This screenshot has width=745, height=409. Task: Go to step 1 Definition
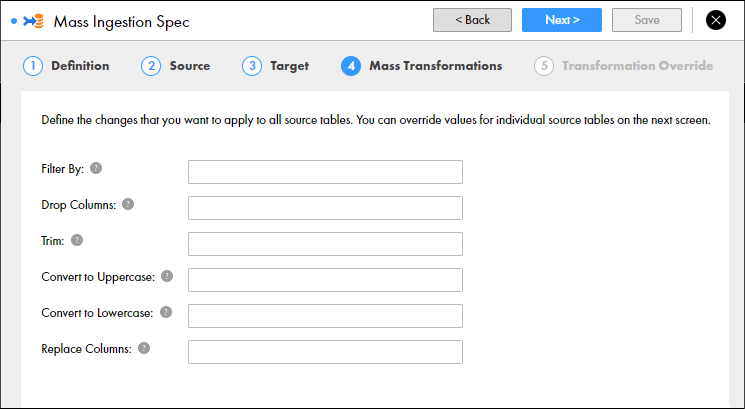pyautogui.click(x=66, y=66)
